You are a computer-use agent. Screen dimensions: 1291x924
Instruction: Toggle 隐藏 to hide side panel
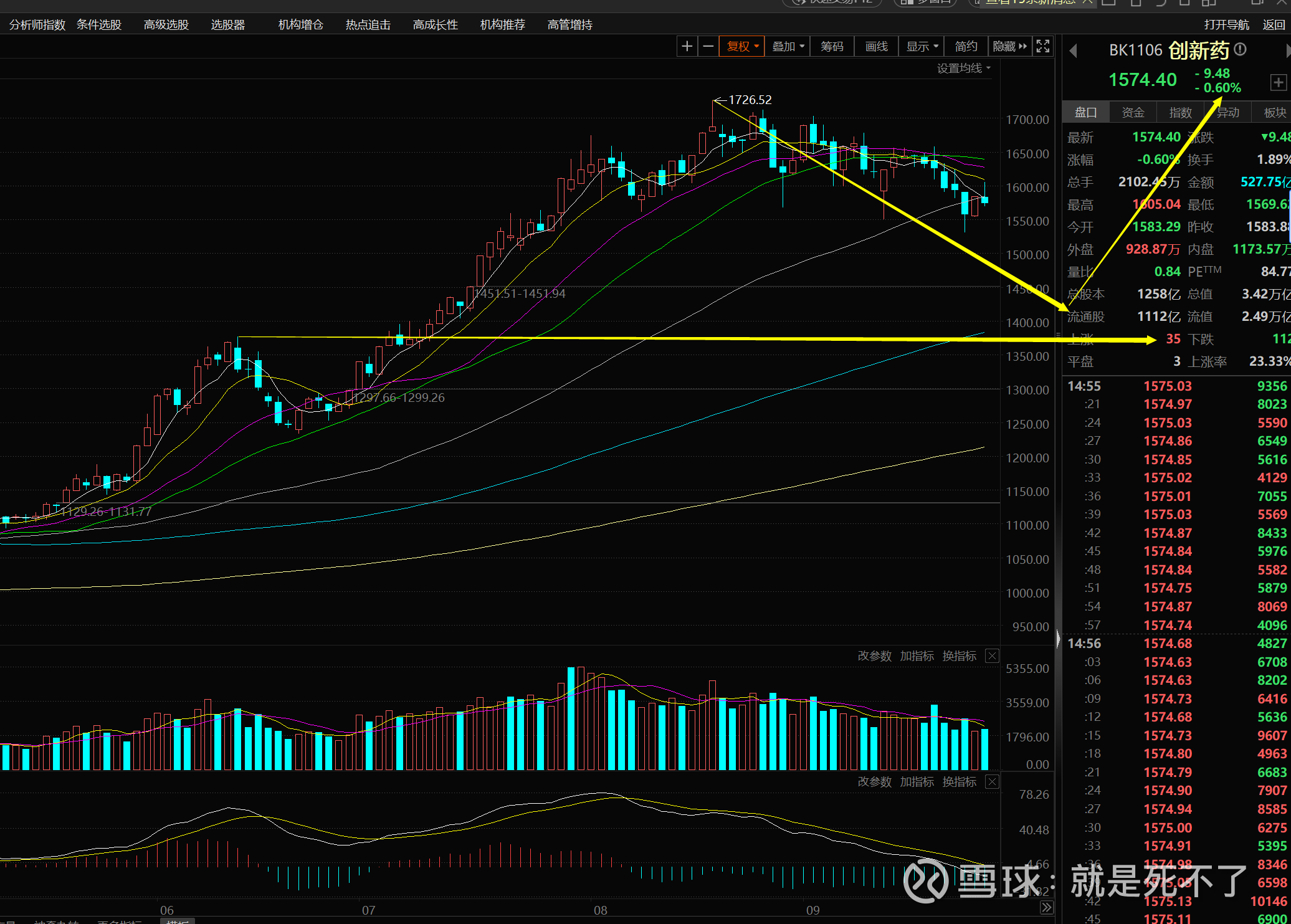point(1009,47)
